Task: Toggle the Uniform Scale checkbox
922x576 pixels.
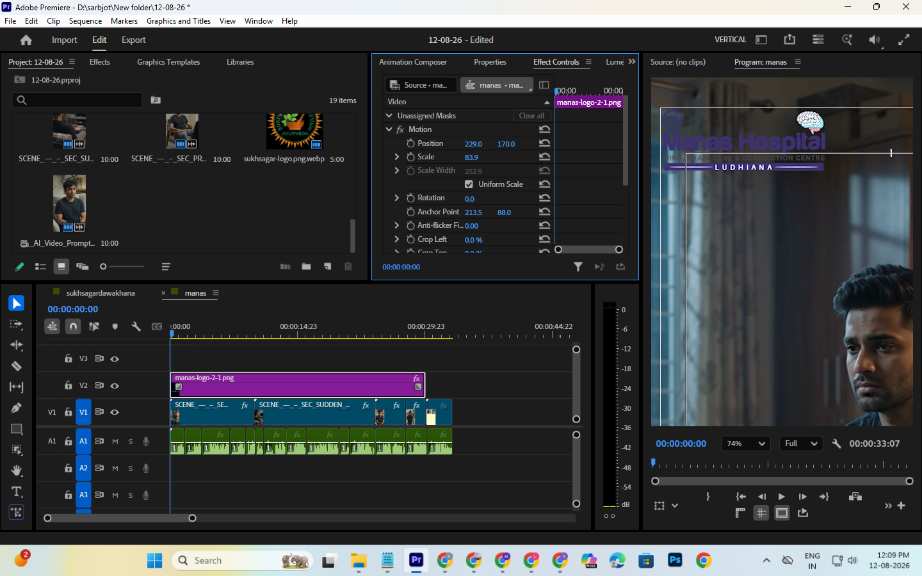Action: (x=469, y=184)
